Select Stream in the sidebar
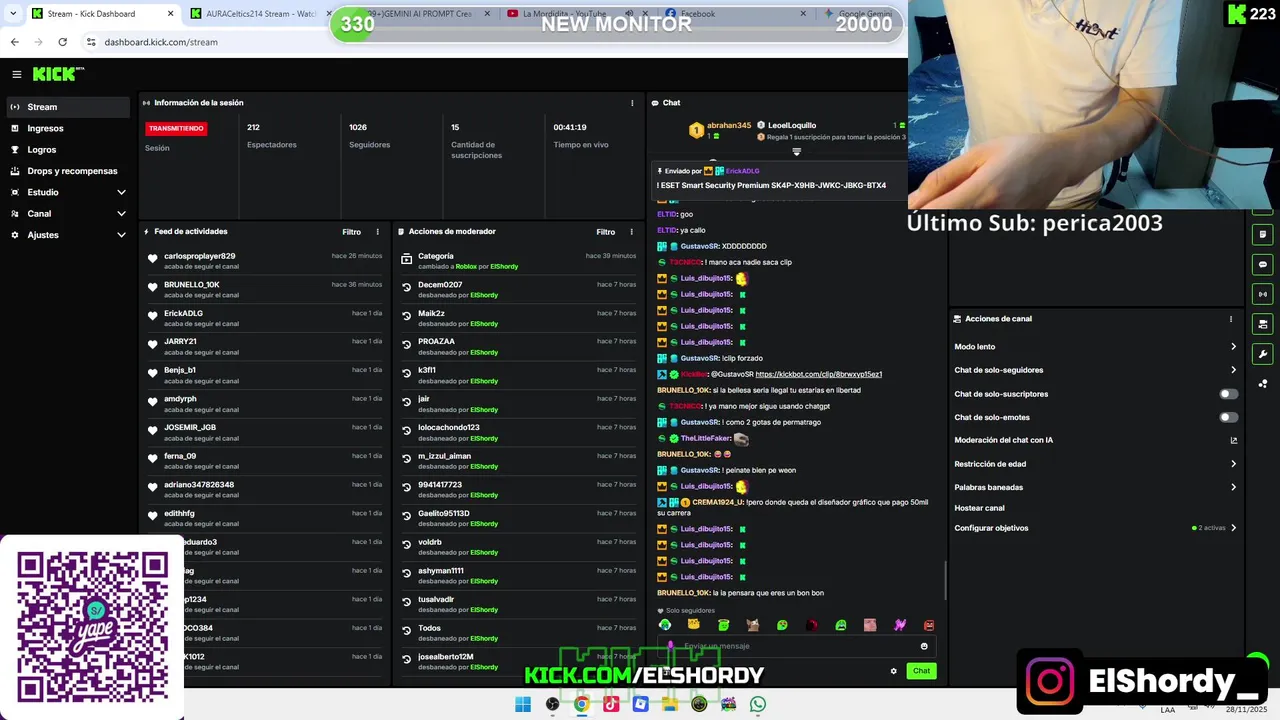Viewport: 1280px width, 720px height. [67, 107]
